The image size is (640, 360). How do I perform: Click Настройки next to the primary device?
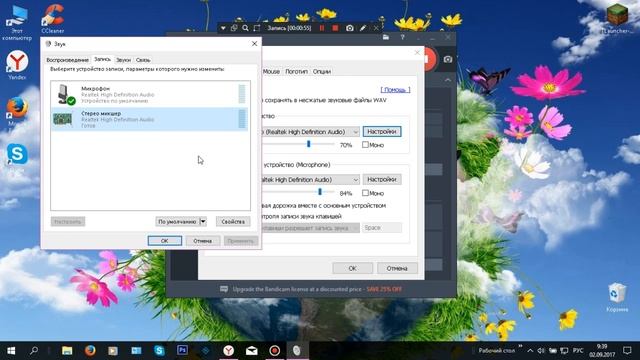pyautogui.click(x=382, y=131)
